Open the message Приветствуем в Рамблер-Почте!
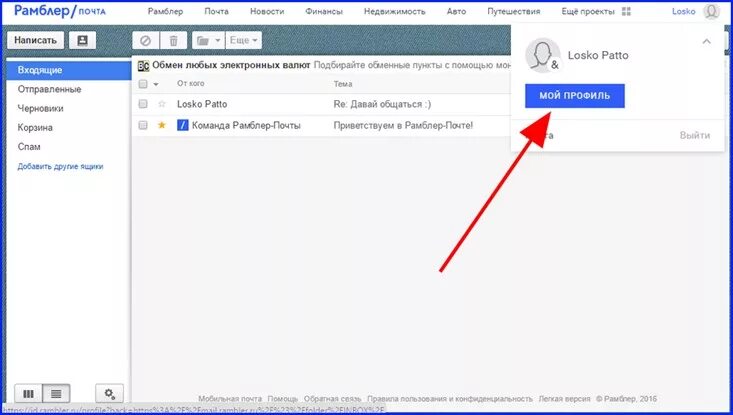733x415 pixels. pos(403,125)
